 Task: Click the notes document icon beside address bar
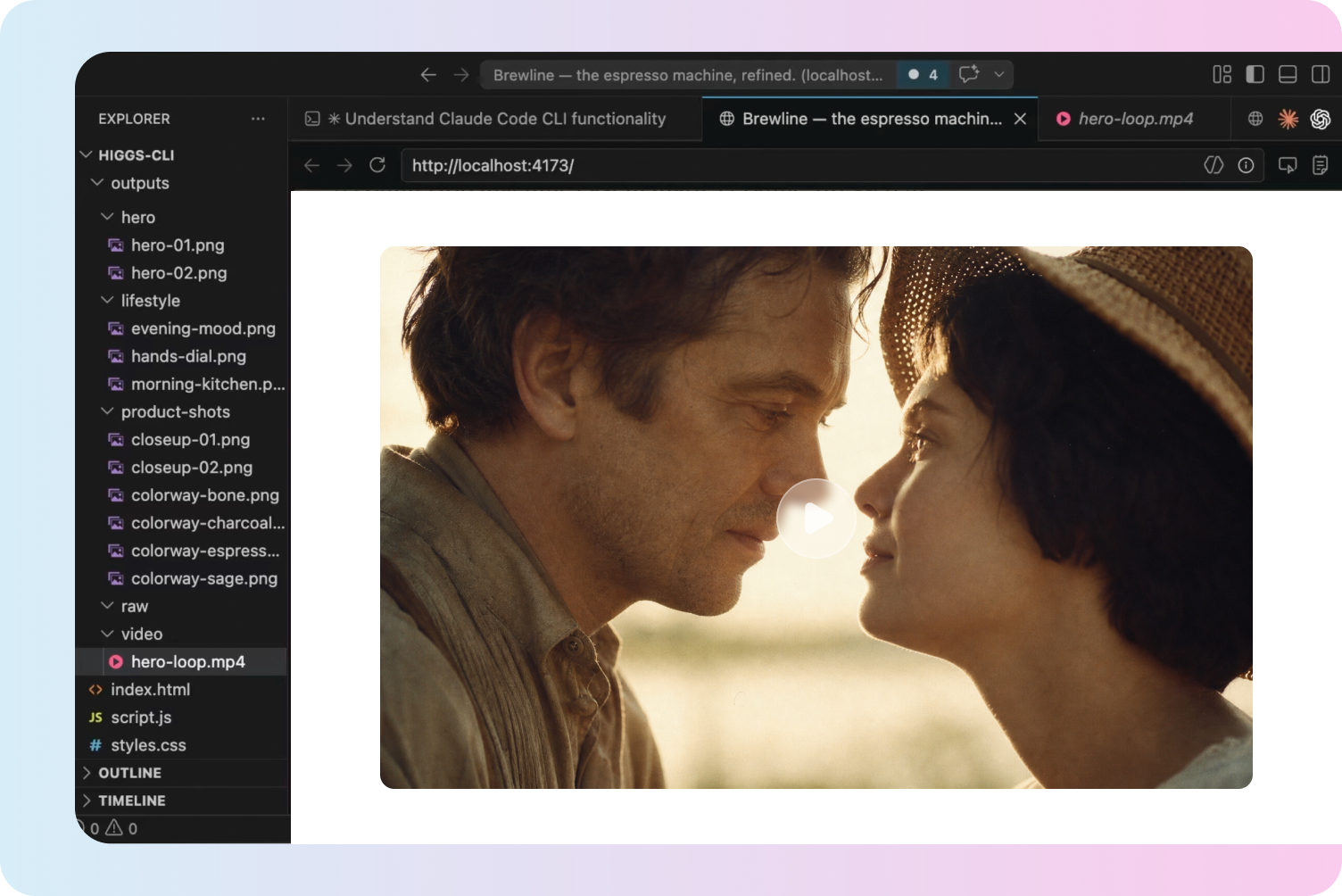[x=1321, y=165]
